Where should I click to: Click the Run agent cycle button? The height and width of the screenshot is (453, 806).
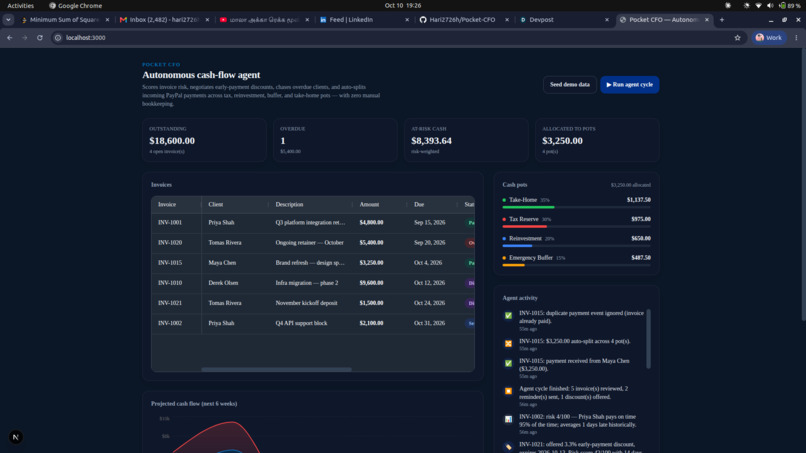click(629, 84)
